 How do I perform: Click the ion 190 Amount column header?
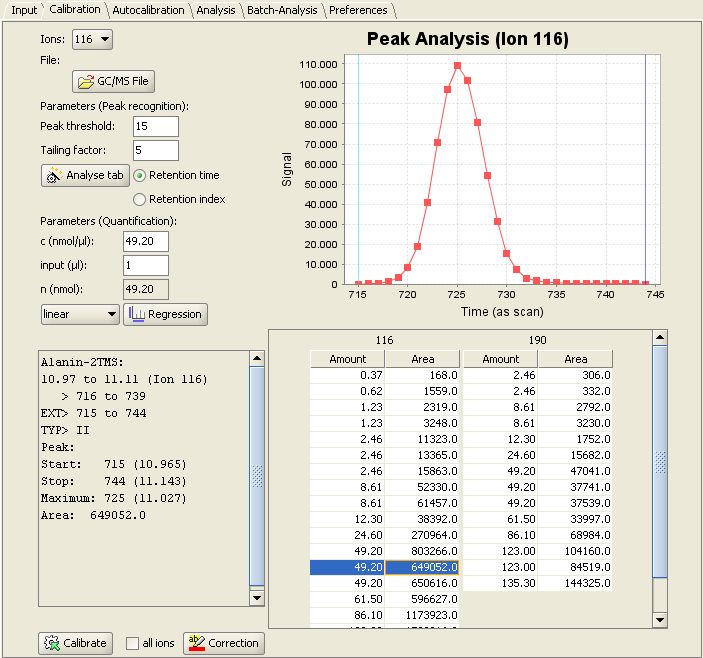click(x=501, y=359)
